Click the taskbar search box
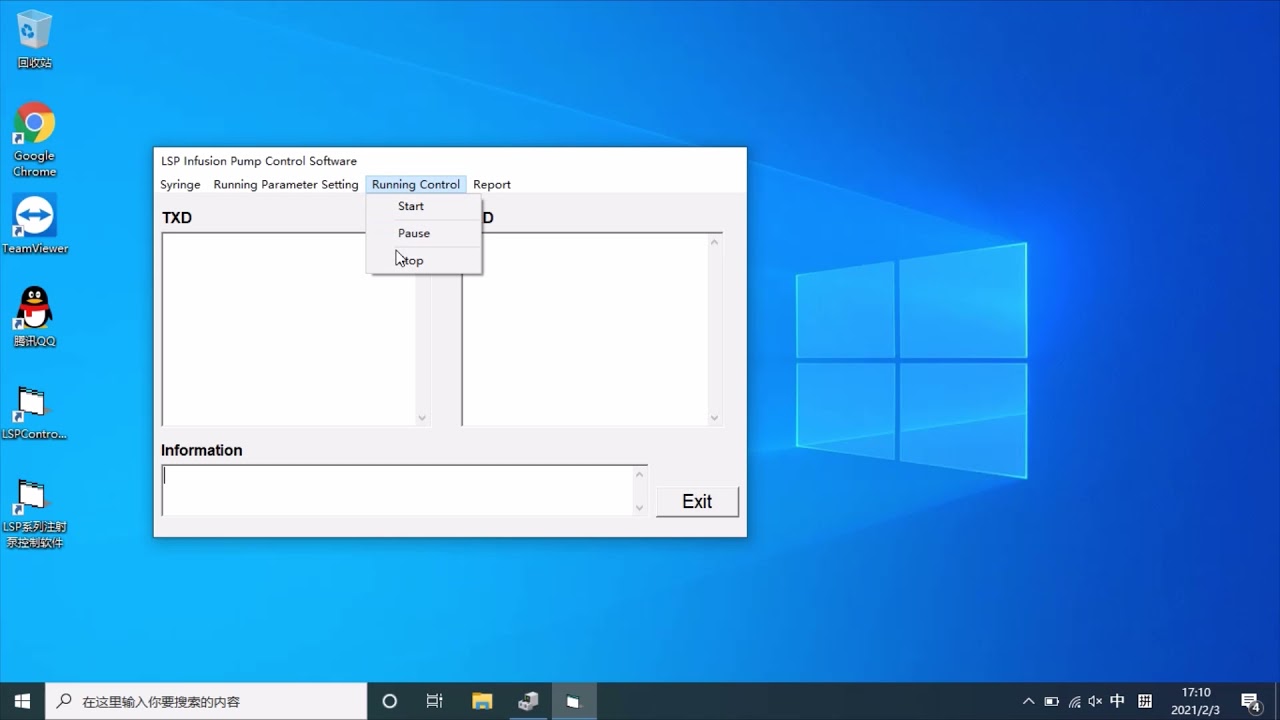1280x720 pixels. (206, 701)
